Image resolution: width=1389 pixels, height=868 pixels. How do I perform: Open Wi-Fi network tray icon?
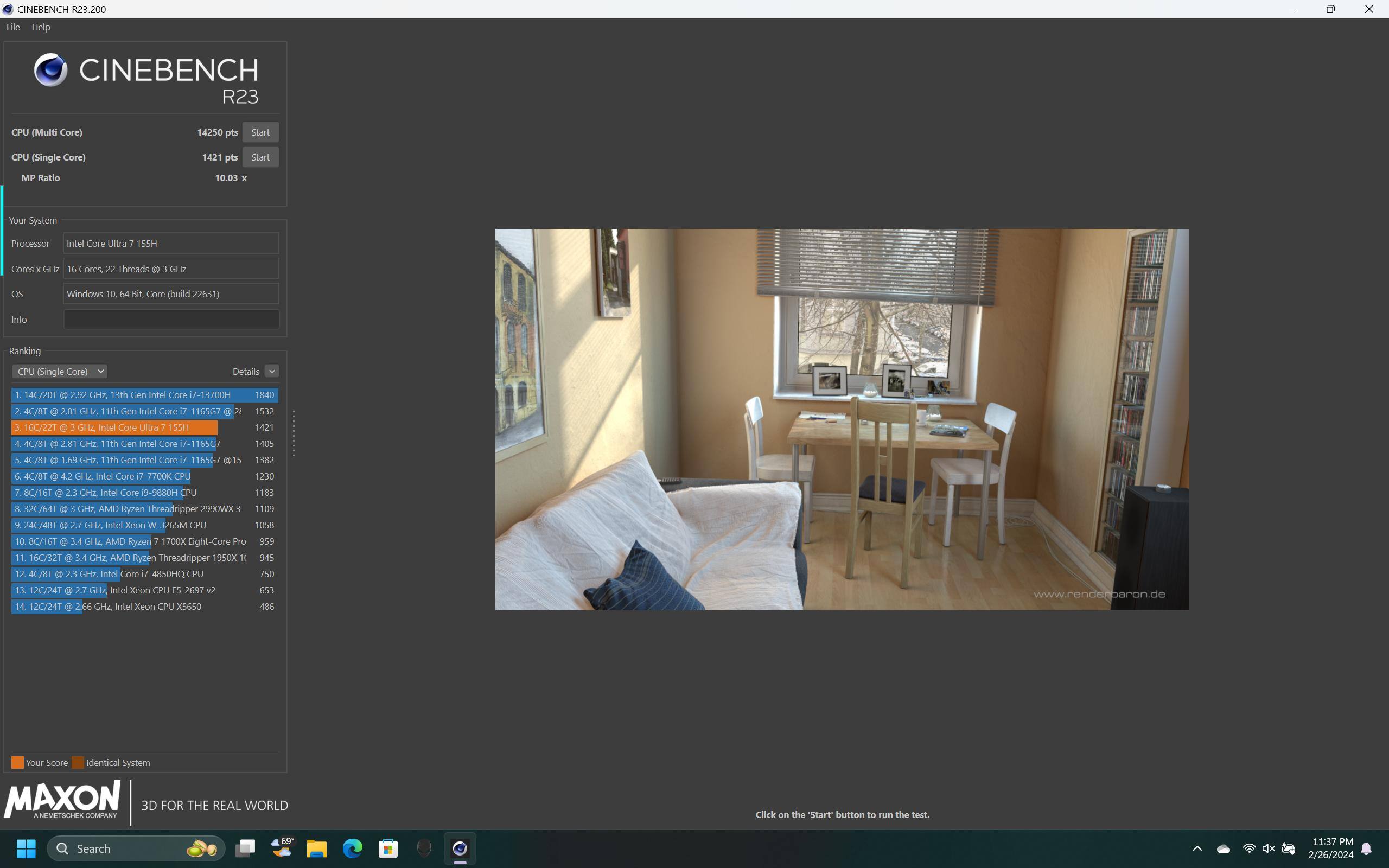(x=1248, y=848)
